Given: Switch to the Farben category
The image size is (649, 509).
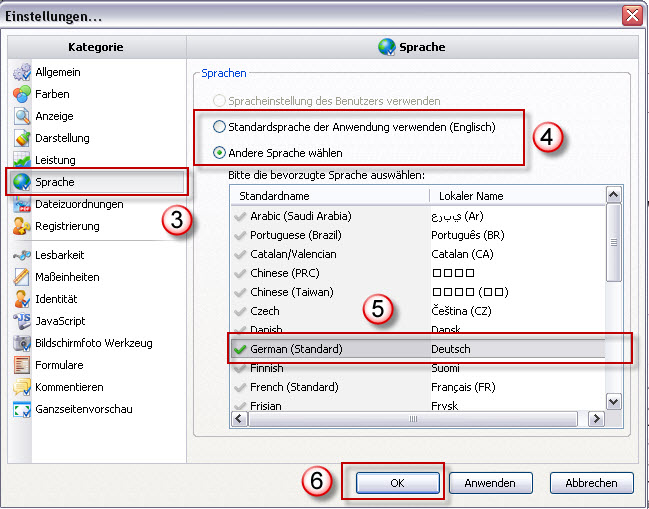Looking at the screenshot, I should click(x=52, y=94).
